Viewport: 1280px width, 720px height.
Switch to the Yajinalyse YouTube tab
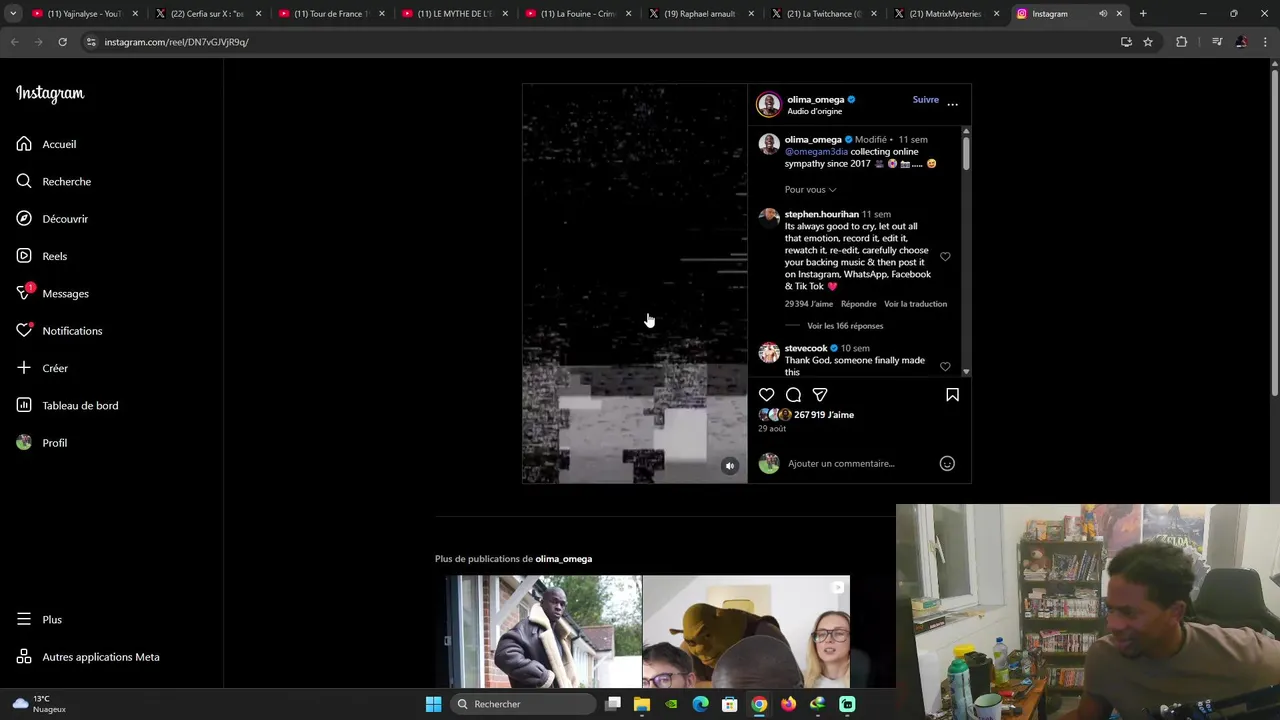(84, 14)
